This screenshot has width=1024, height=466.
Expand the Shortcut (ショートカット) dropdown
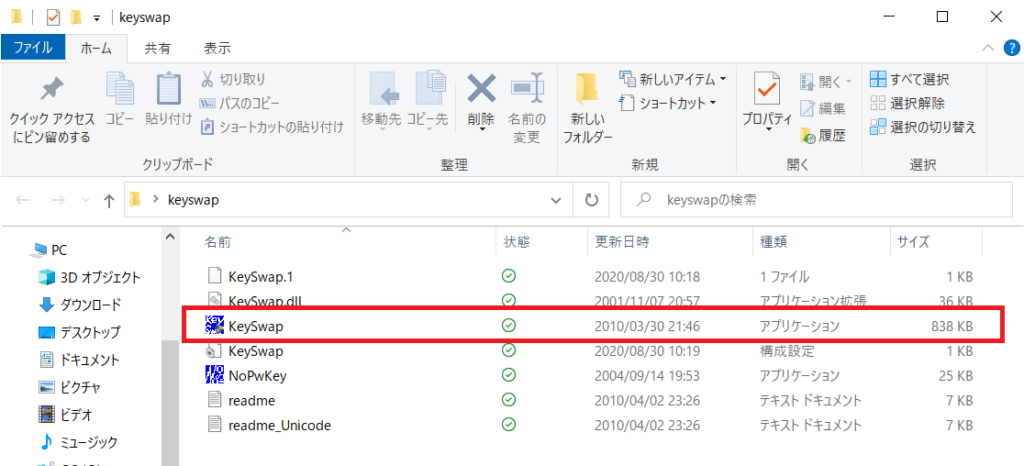pyautogui.click(x=712, y=103)
